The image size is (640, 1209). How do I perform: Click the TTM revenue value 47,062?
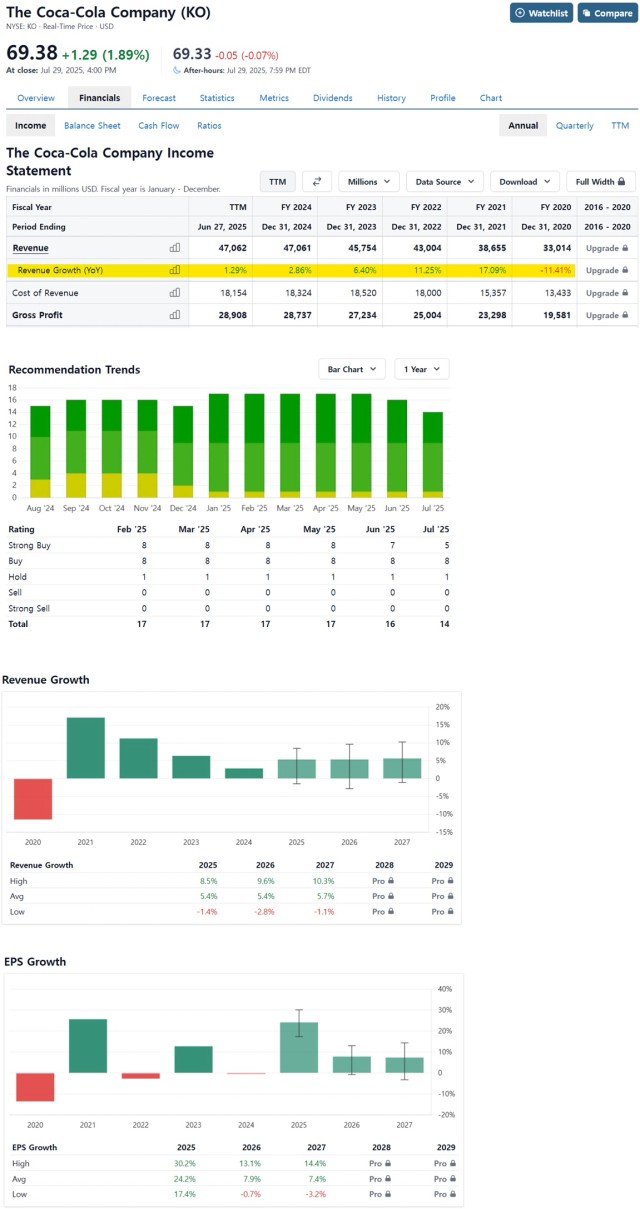click(231, 247)
